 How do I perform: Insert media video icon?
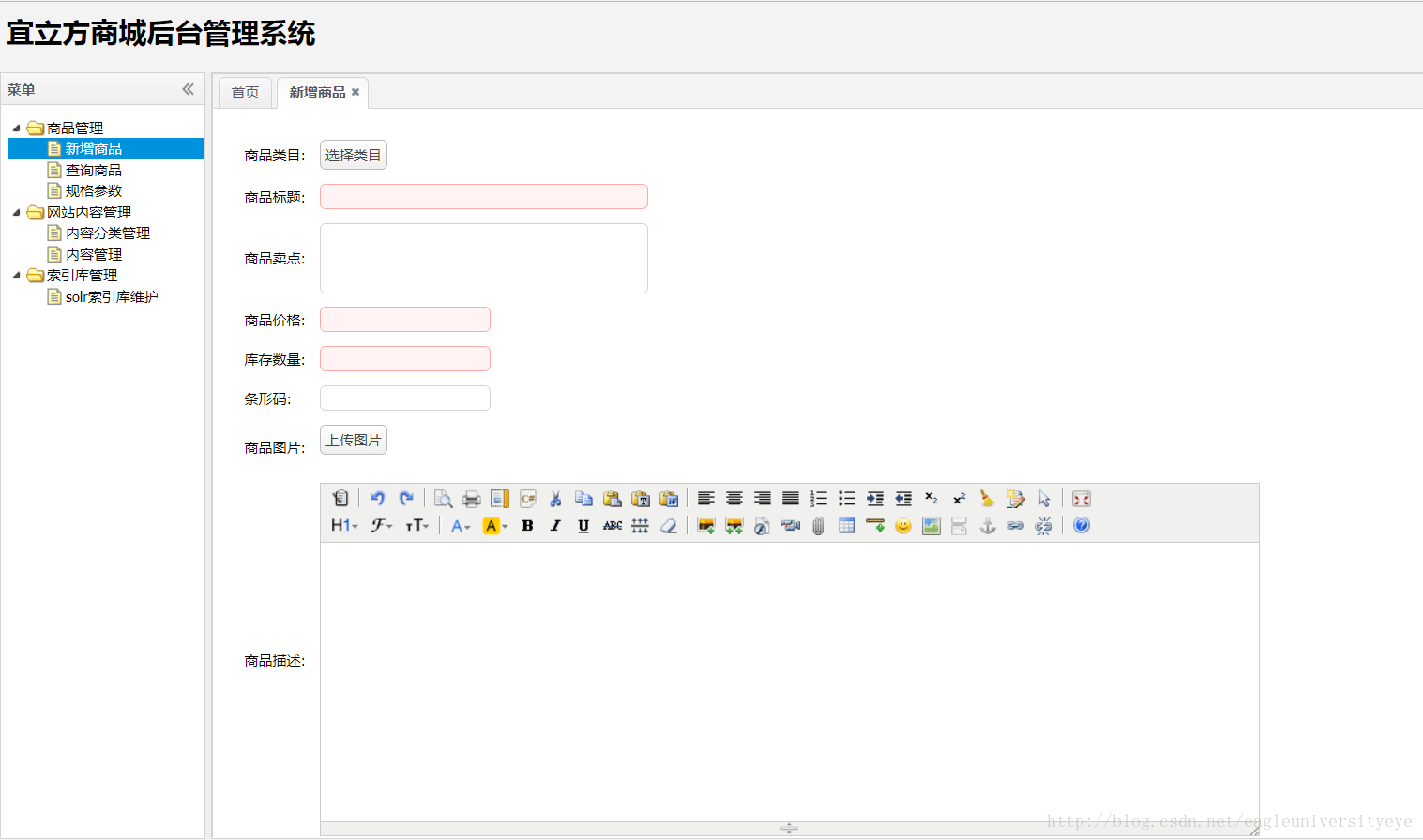790,526
